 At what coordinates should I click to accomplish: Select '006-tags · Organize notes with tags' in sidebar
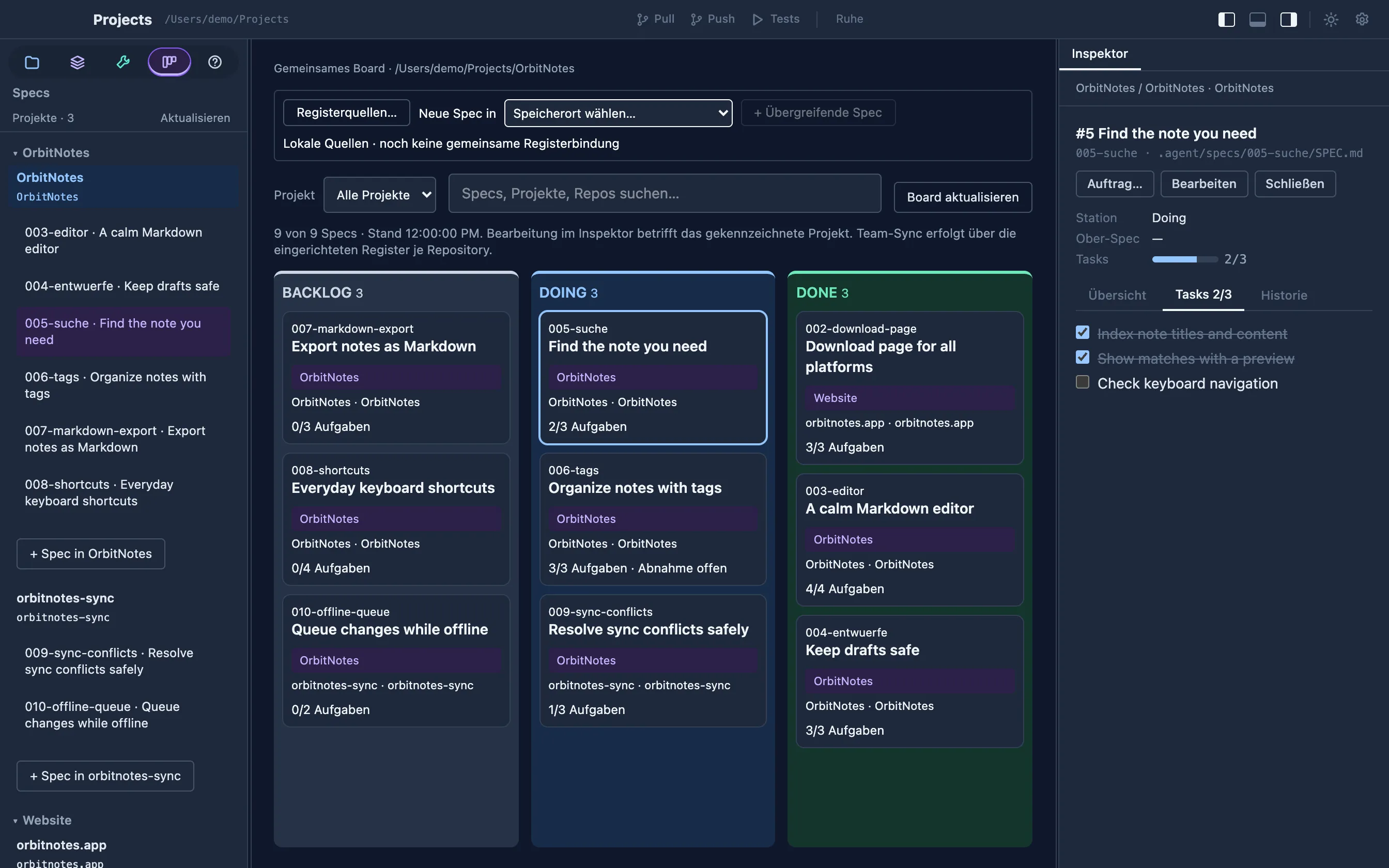tap(124, 385)
